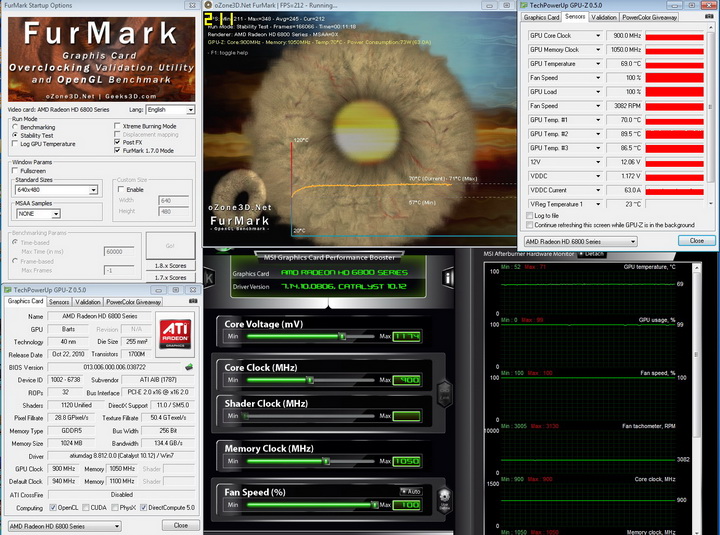Screen dimensions: 720x535
Task: Click the FurMark title bar icon of render window
Action: 208,5
